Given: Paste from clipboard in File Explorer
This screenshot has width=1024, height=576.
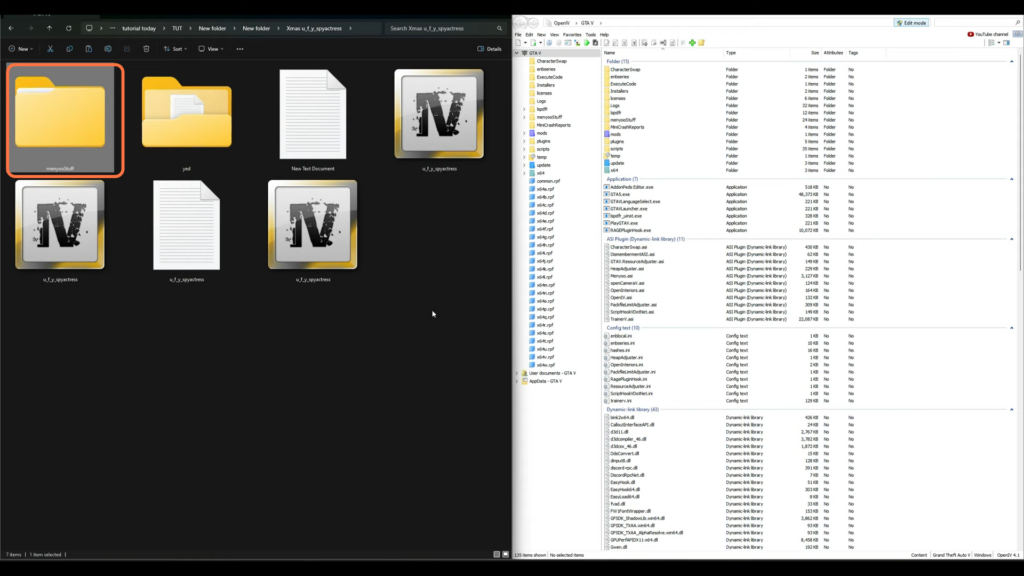Looking at the screenshot, I should (x=89, y=49).
